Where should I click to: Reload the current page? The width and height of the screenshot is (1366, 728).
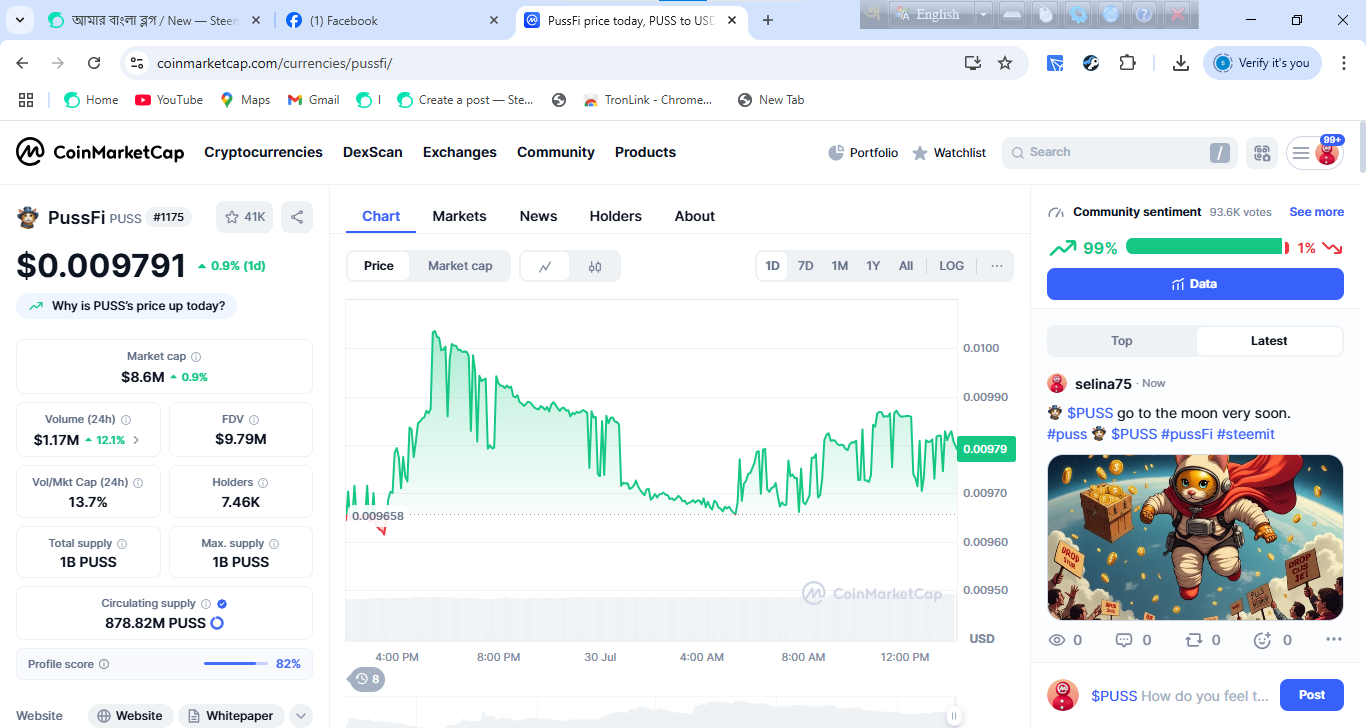[94, 63]
